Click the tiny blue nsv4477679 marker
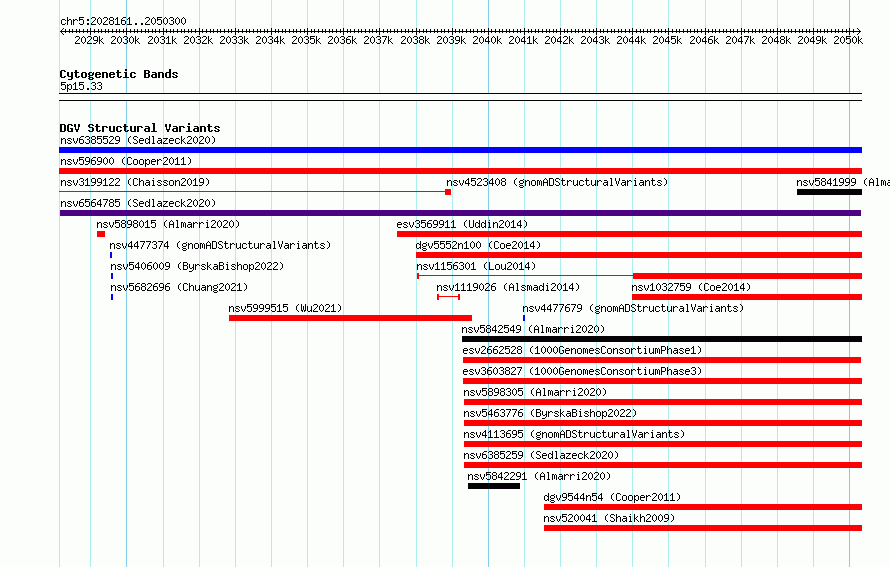Image resolution: width=890 pixels, height=567 pixels. (x=524, y=318)
